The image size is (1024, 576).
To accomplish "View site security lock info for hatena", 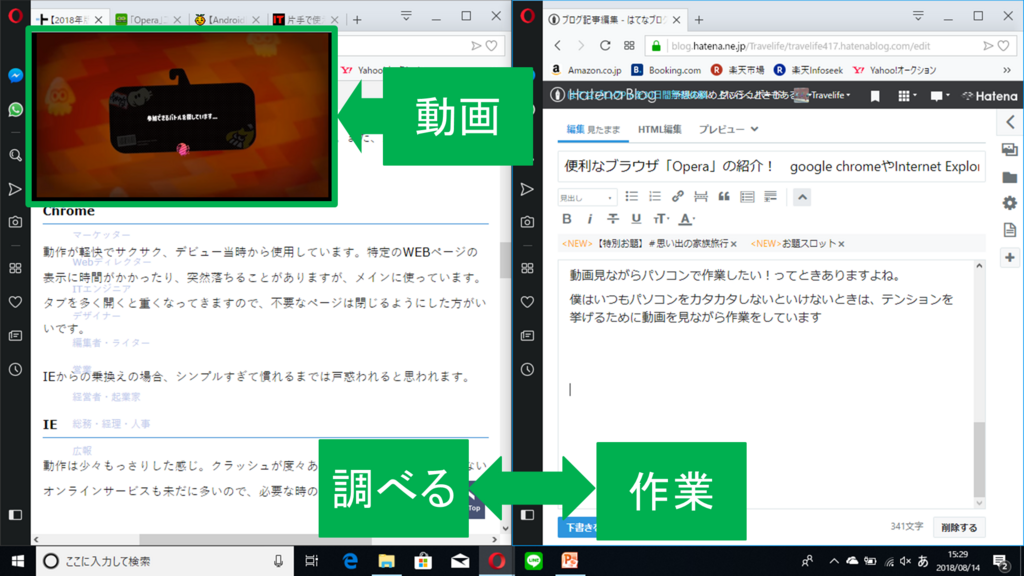I will (656, 46).
